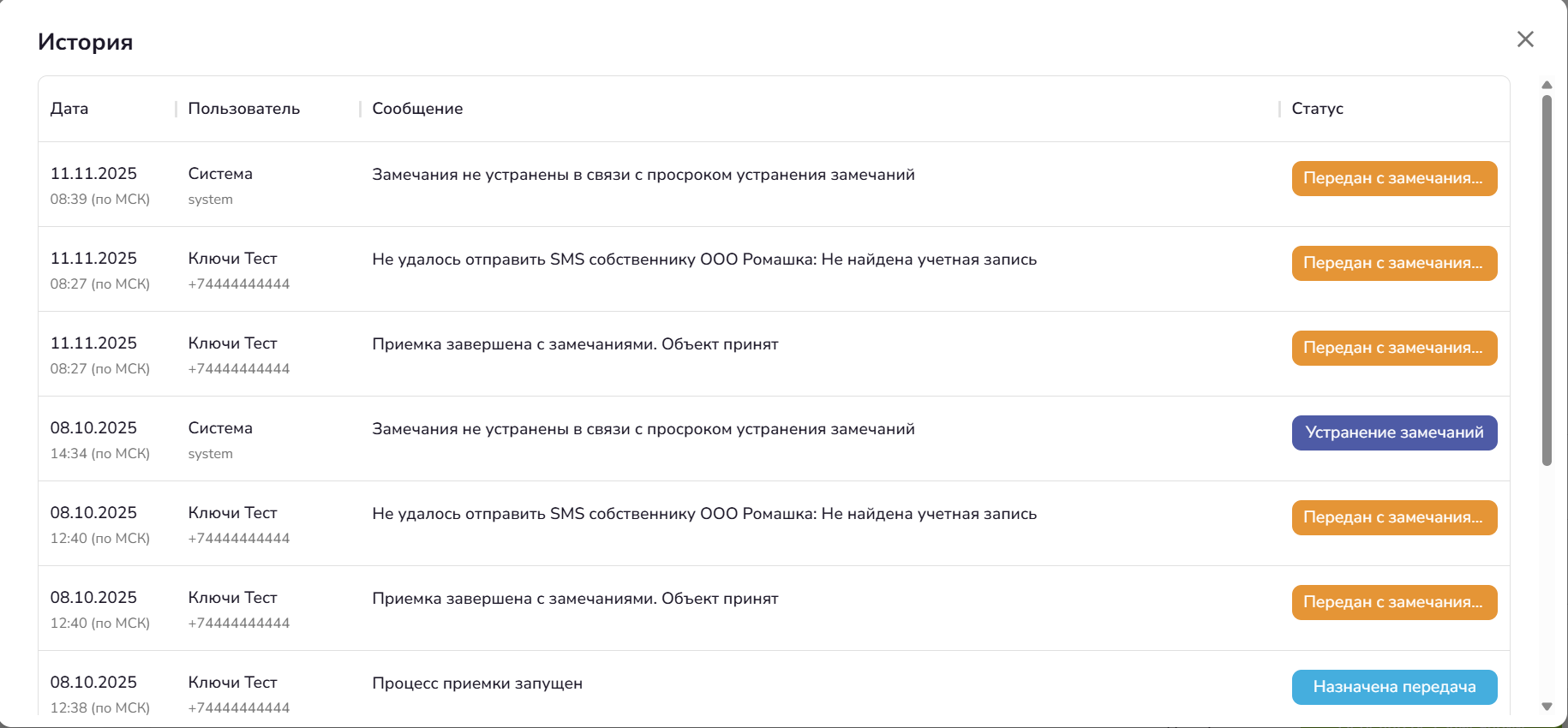Click the column divider between Дата and Пользователь
Viewport: 1568px width, 728px height.
point(176,109)
